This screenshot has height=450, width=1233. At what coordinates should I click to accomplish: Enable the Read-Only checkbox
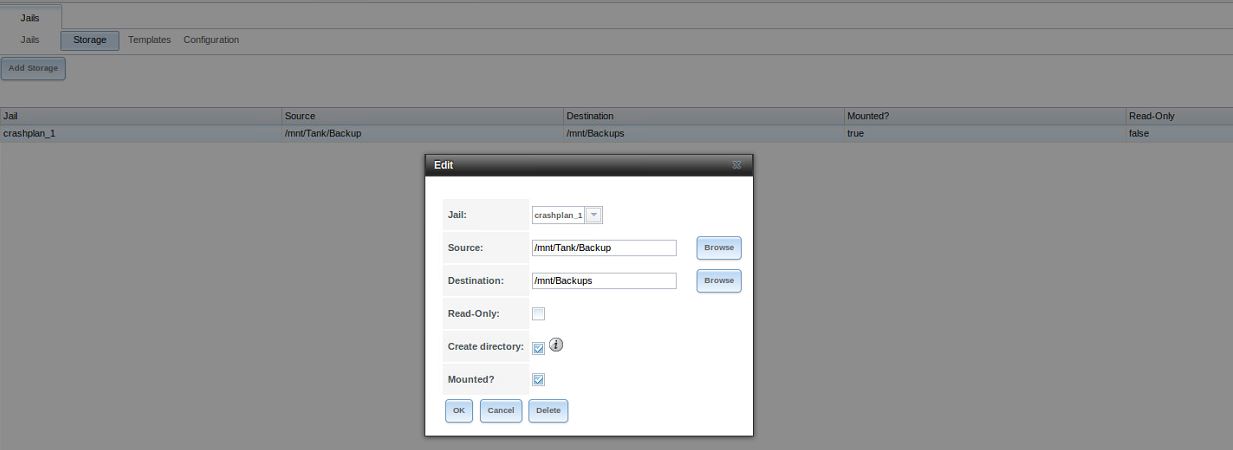point(538,313)
